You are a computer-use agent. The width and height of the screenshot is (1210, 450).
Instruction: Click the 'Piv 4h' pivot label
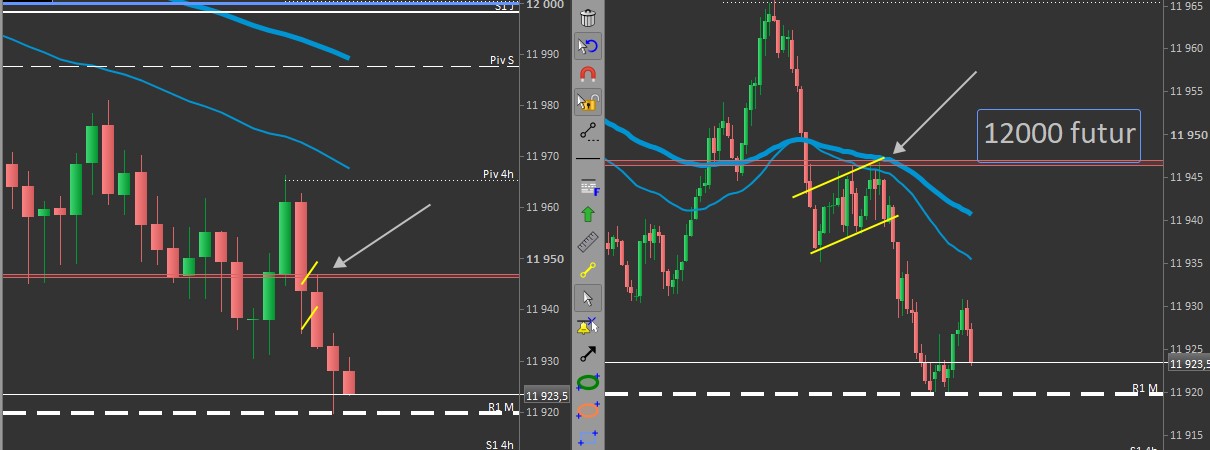[500, 174]
